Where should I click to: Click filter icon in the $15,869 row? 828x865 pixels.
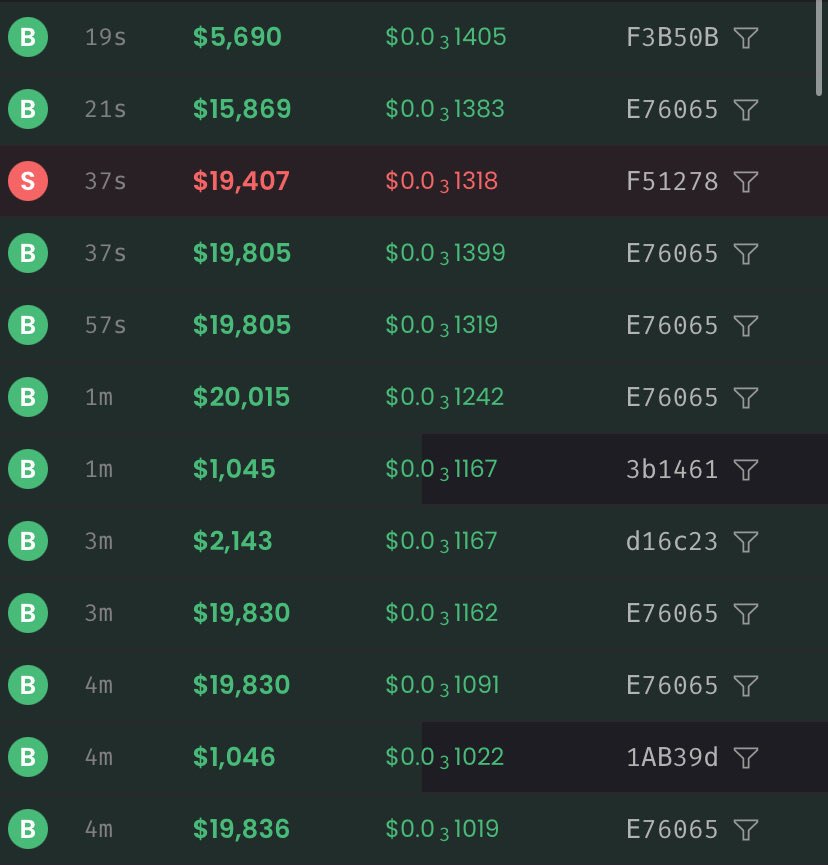pos(746,109)
